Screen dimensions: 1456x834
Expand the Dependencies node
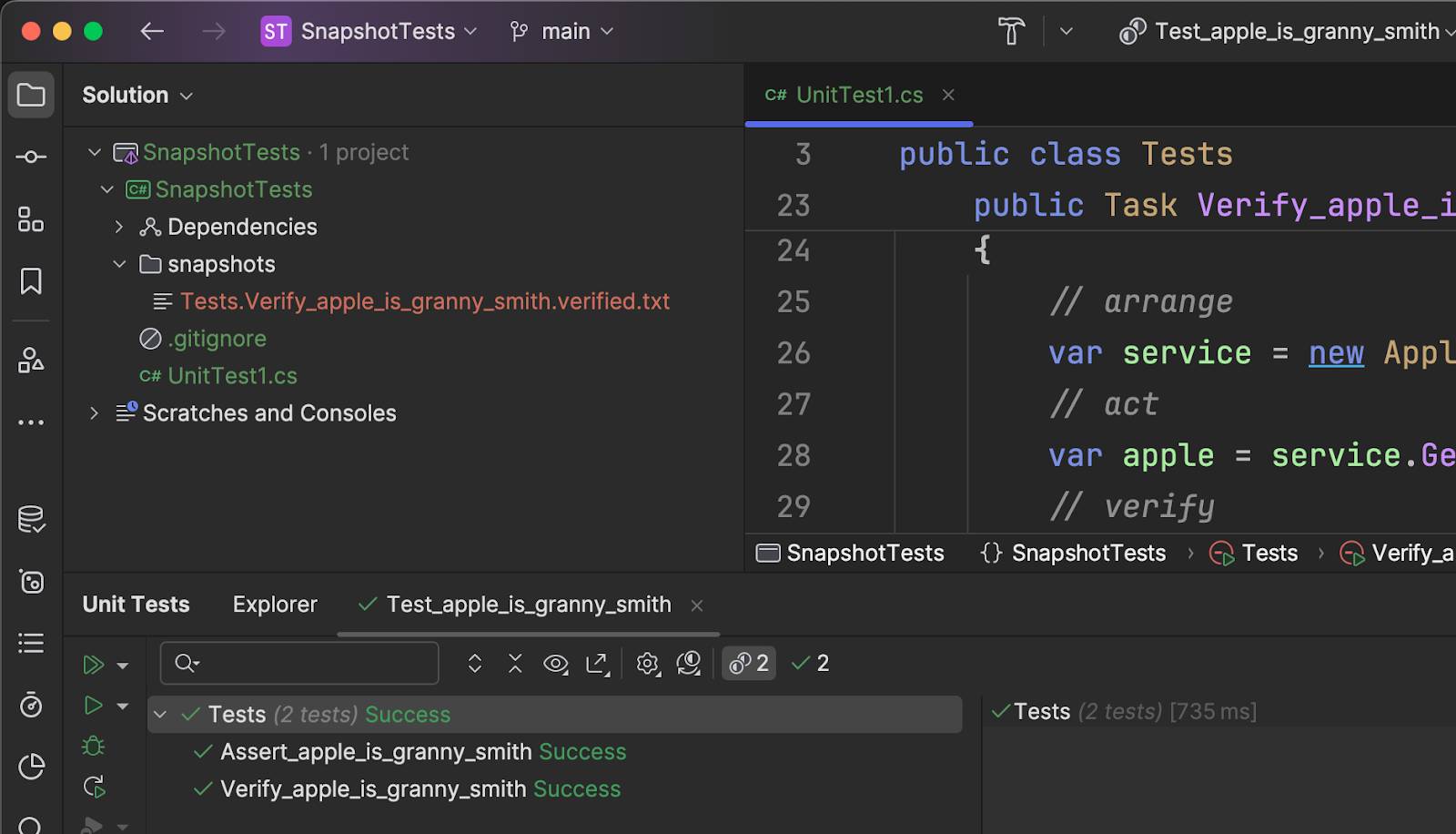tap(119, 227)
